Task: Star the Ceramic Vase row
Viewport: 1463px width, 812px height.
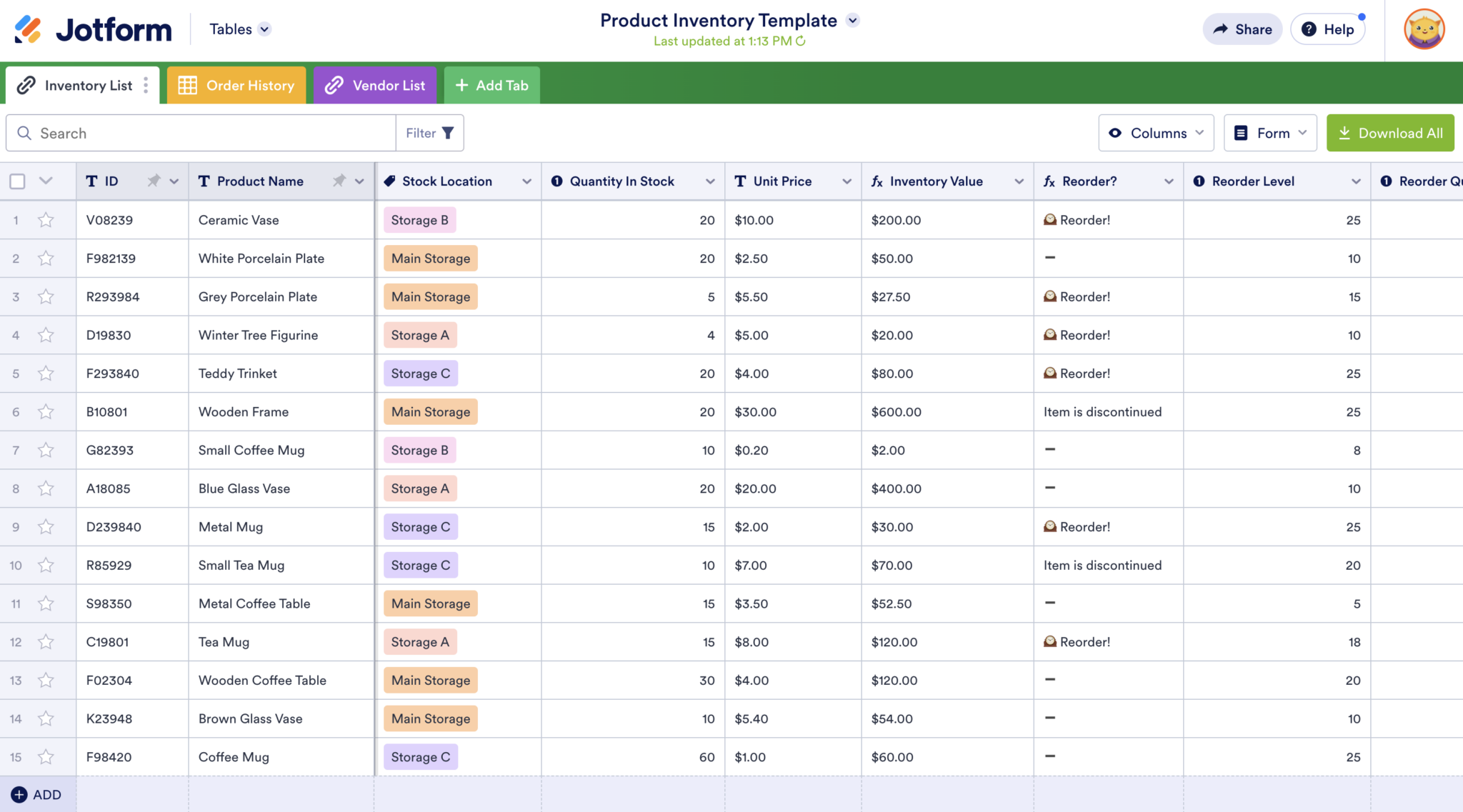Action: (x=46, y=220)
